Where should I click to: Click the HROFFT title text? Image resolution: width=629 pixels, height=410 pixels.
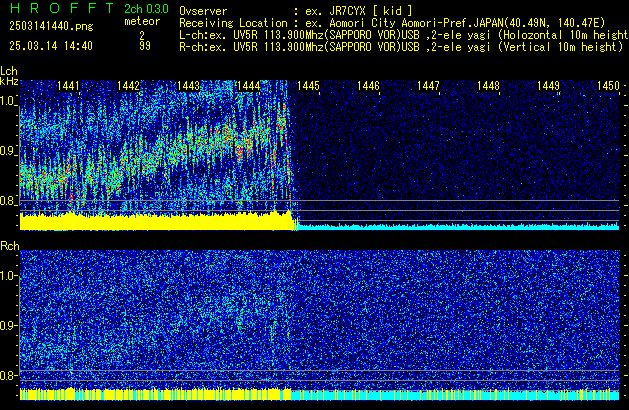(62, 8)
